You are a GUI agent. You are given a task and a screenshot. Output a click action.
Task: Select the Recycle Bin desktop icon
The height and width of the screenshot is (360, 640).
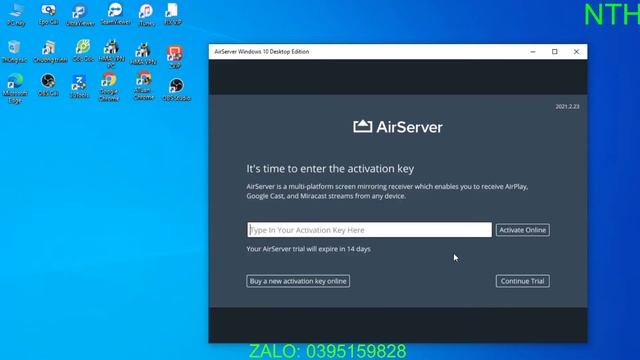[x=14, y=51]
